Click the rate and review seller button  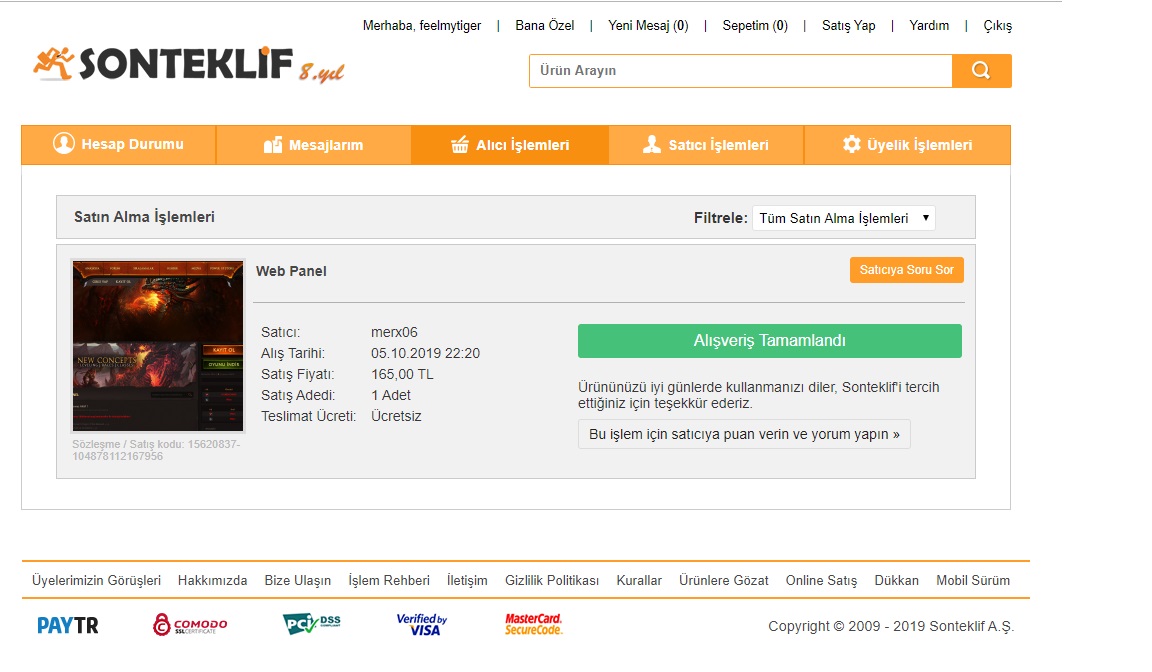tap(744, 434)
